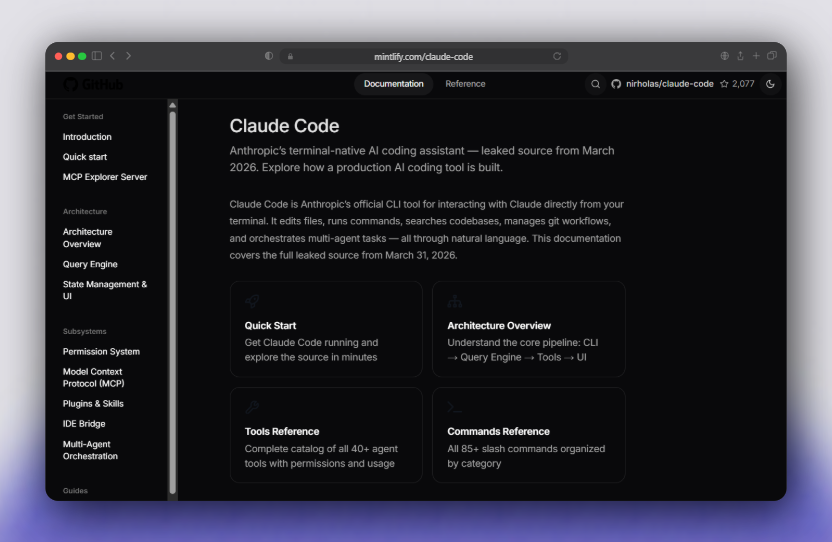Click the Get Started section label
This screenshot has width=832, height=542.
[83, 117]
